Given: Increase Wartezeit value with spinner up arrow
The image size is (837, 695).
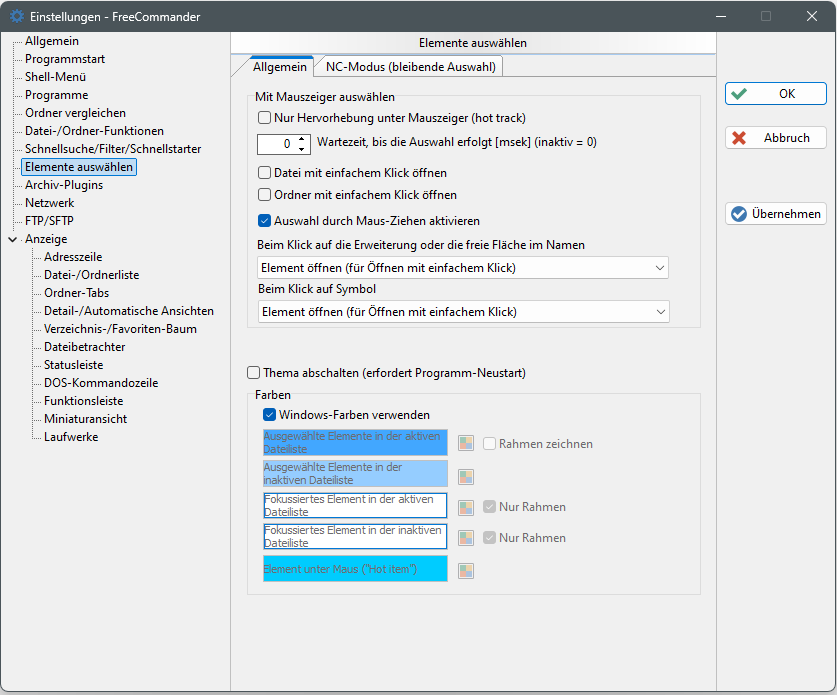Looking at the screenshot, I should 304,139.
